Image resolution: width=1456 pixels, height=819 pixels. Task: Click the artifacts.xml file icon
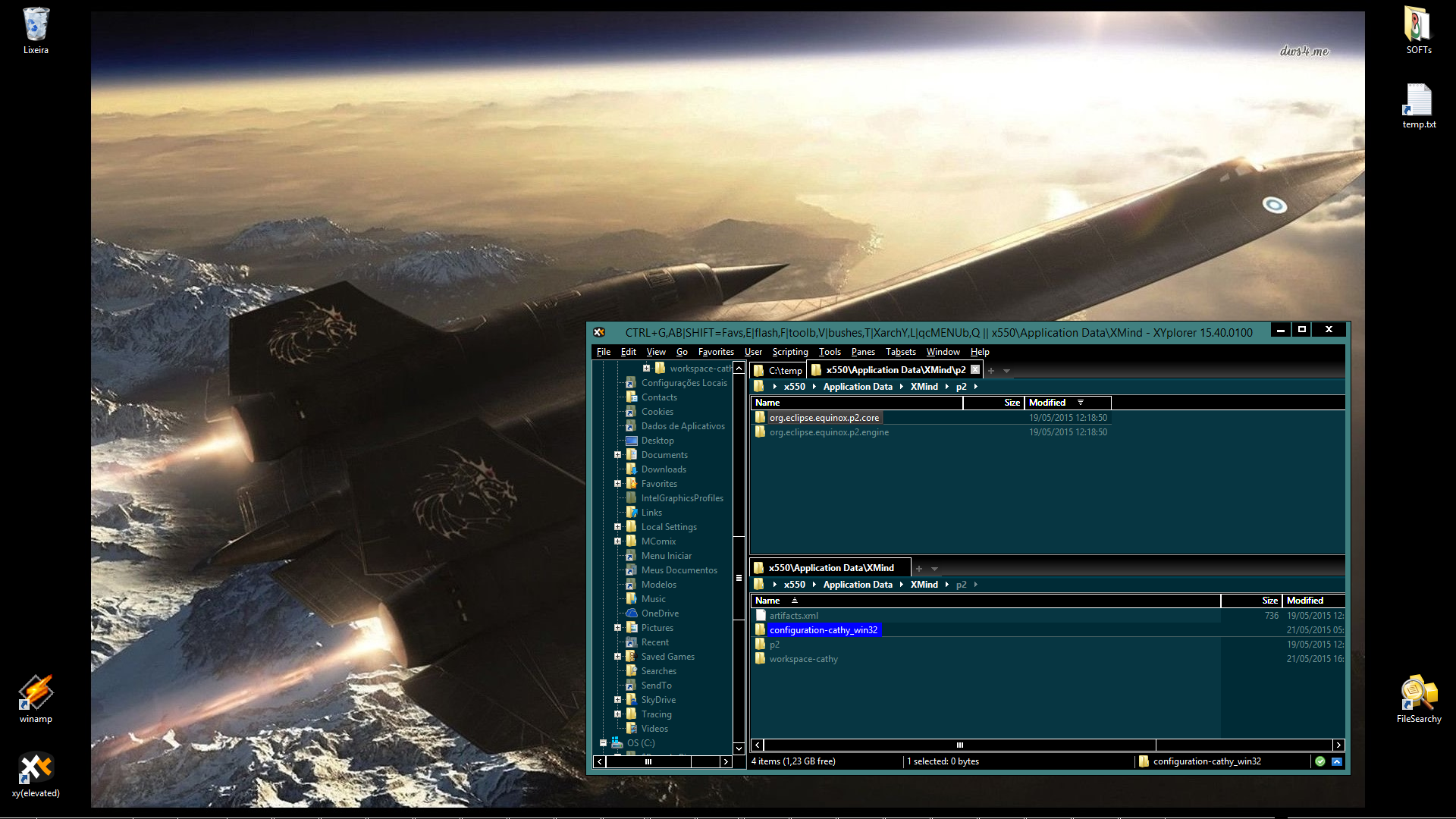click(761, 616)
